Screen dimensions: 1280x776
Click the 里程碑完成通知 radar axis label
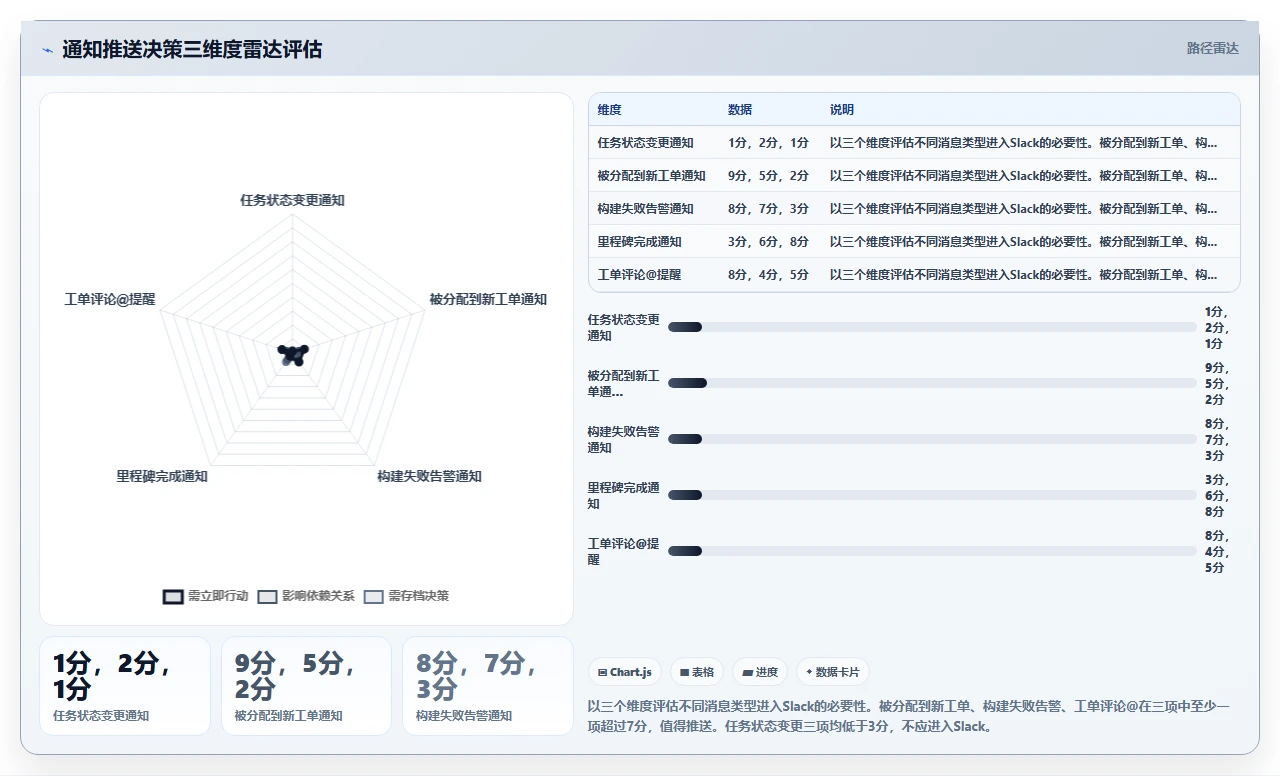point(162,476)
